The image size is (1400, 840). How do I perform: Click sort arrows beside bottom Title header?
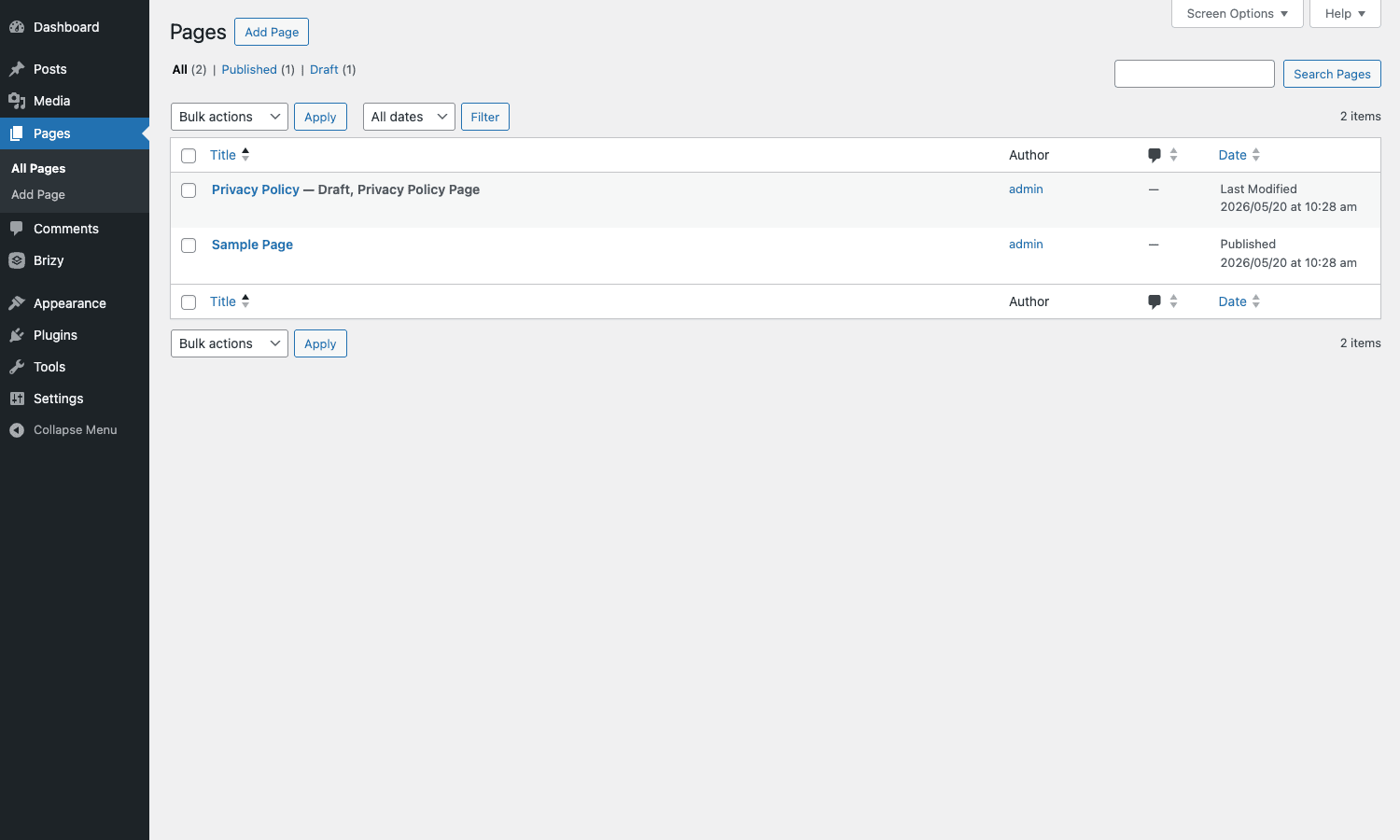tap(245, 301)
